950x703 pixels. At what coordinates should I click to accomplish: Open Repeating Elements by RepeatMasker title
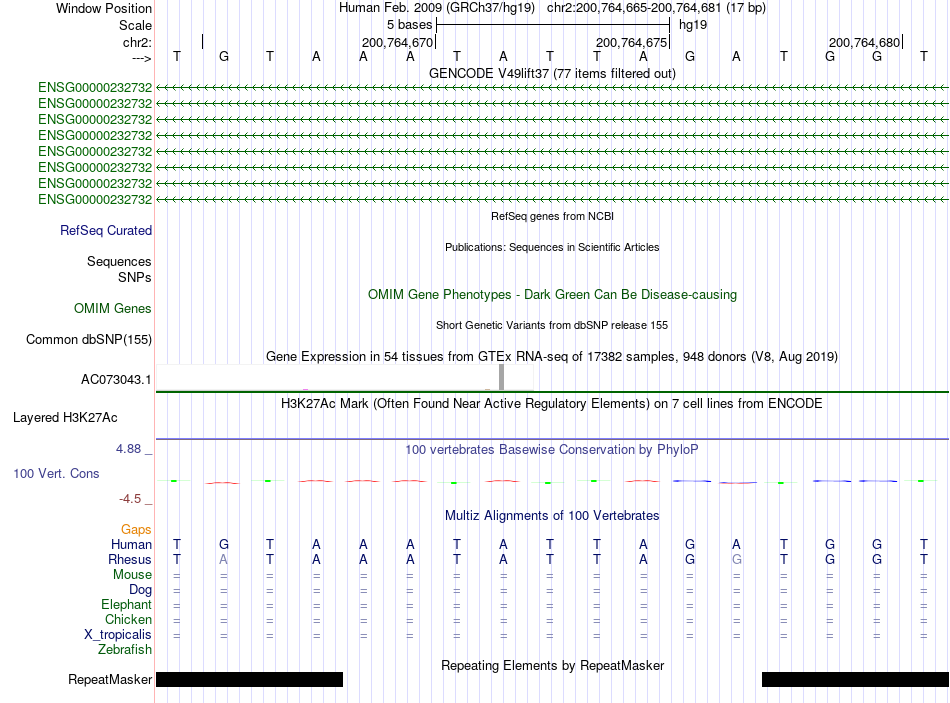[x=552, y=665]
